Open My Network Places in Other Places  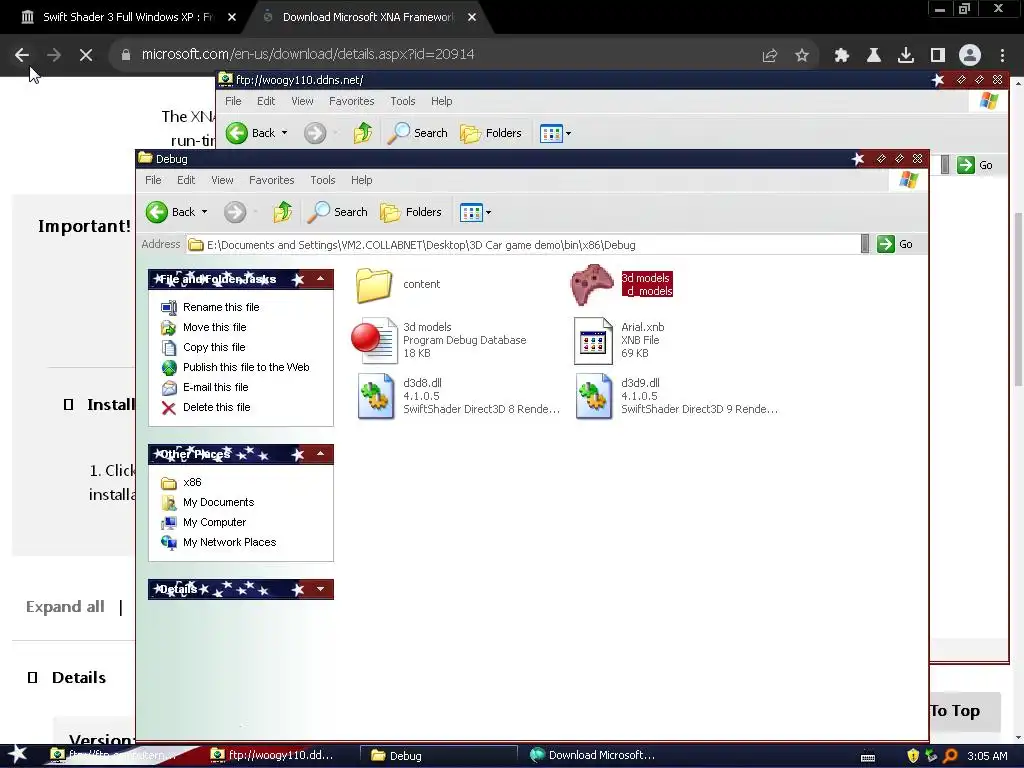(229, 543)
